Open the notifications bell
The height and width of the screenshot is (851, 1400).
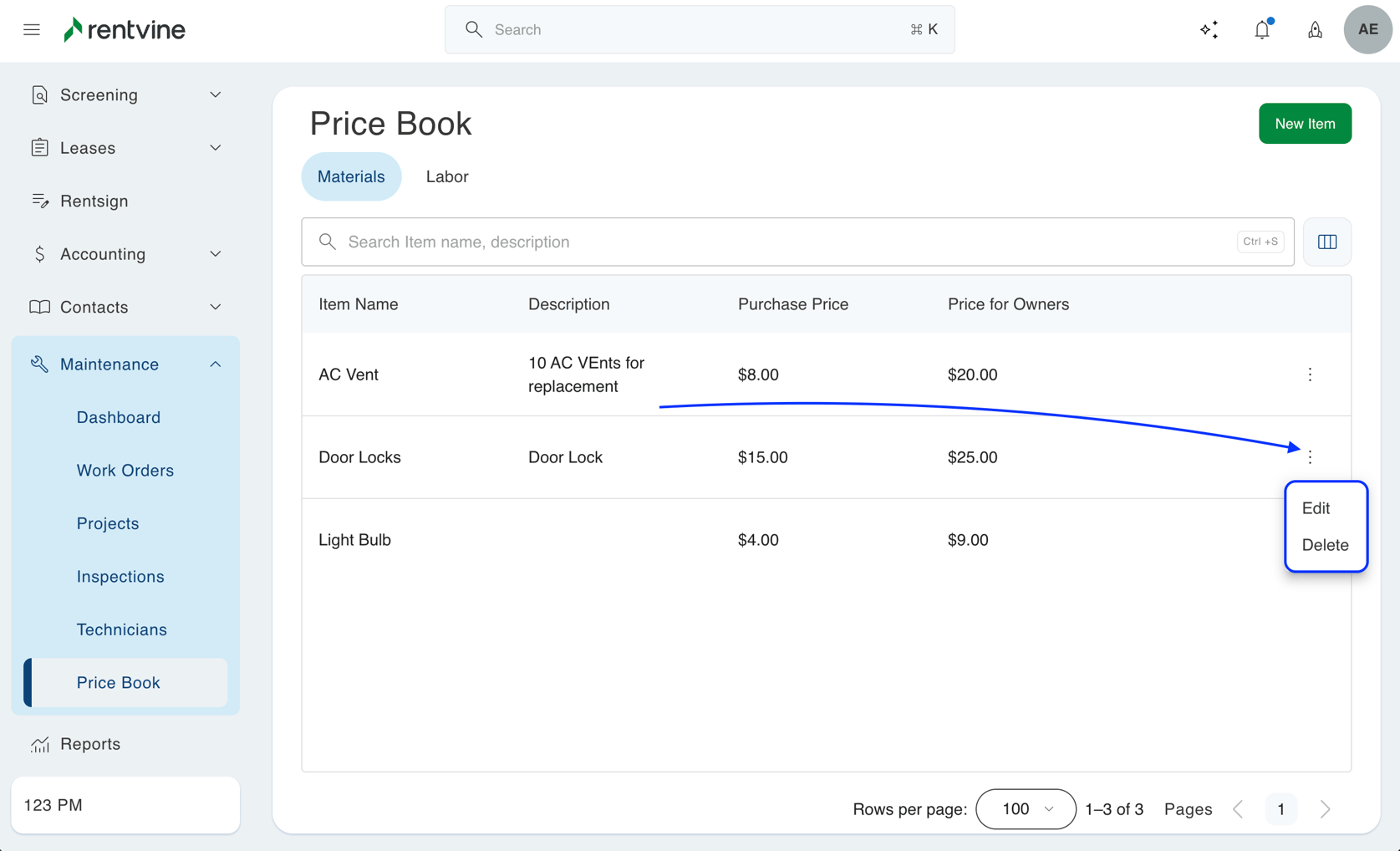1262,30
